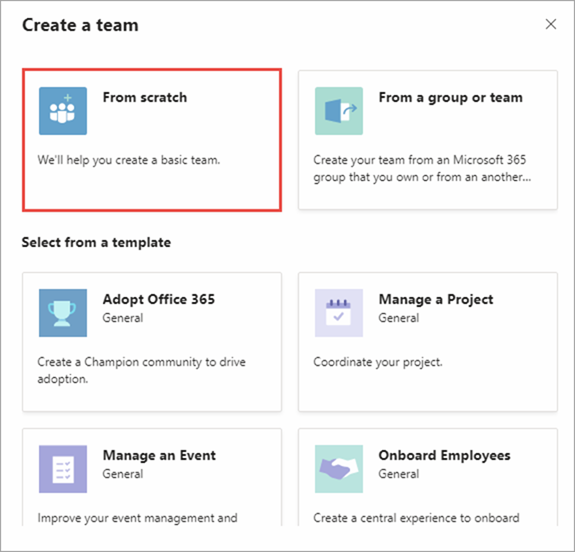The height and width of the screenshot is (552, 575).
Task: Click 'Coordinate your project' description
Action: [x=378, y=362]
